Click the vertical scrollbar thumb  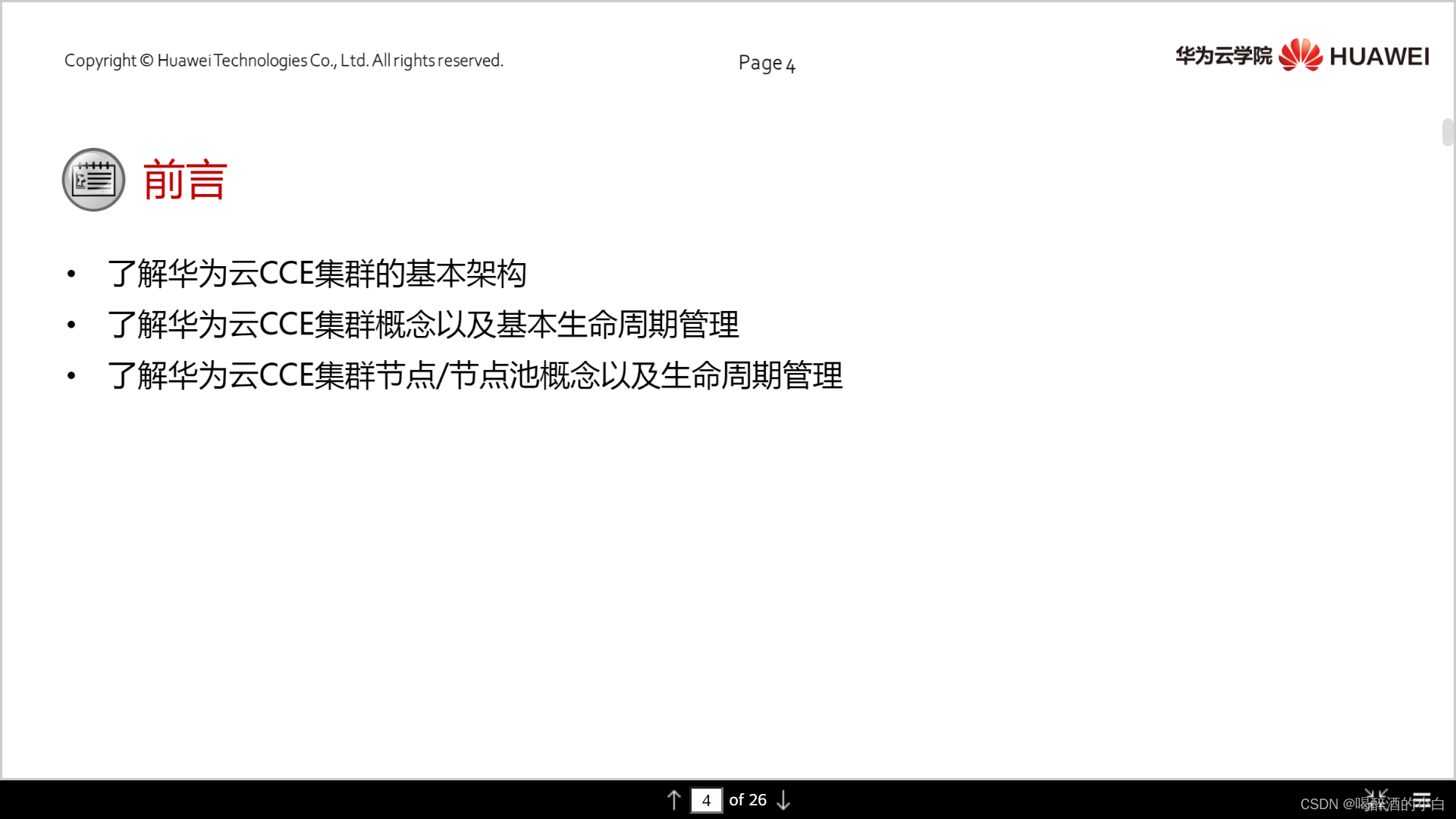(1448, 132)
